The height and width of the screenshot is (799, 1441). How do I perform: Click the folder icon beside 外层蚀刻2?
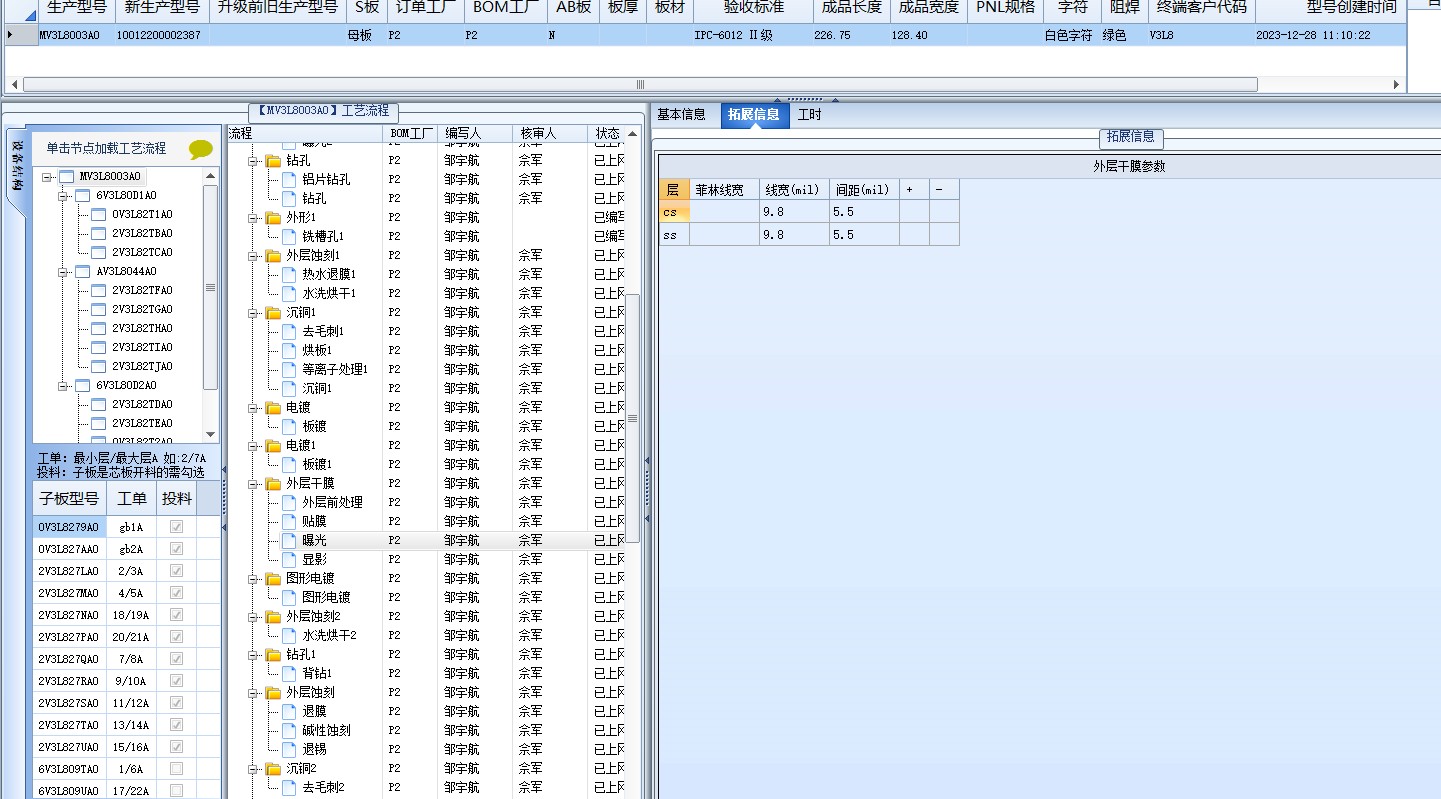click(273, 616)
